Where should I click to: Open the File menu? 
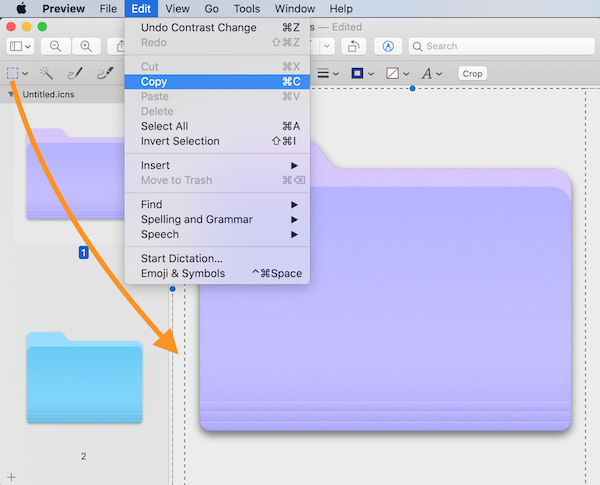click(x=108, y=8)
